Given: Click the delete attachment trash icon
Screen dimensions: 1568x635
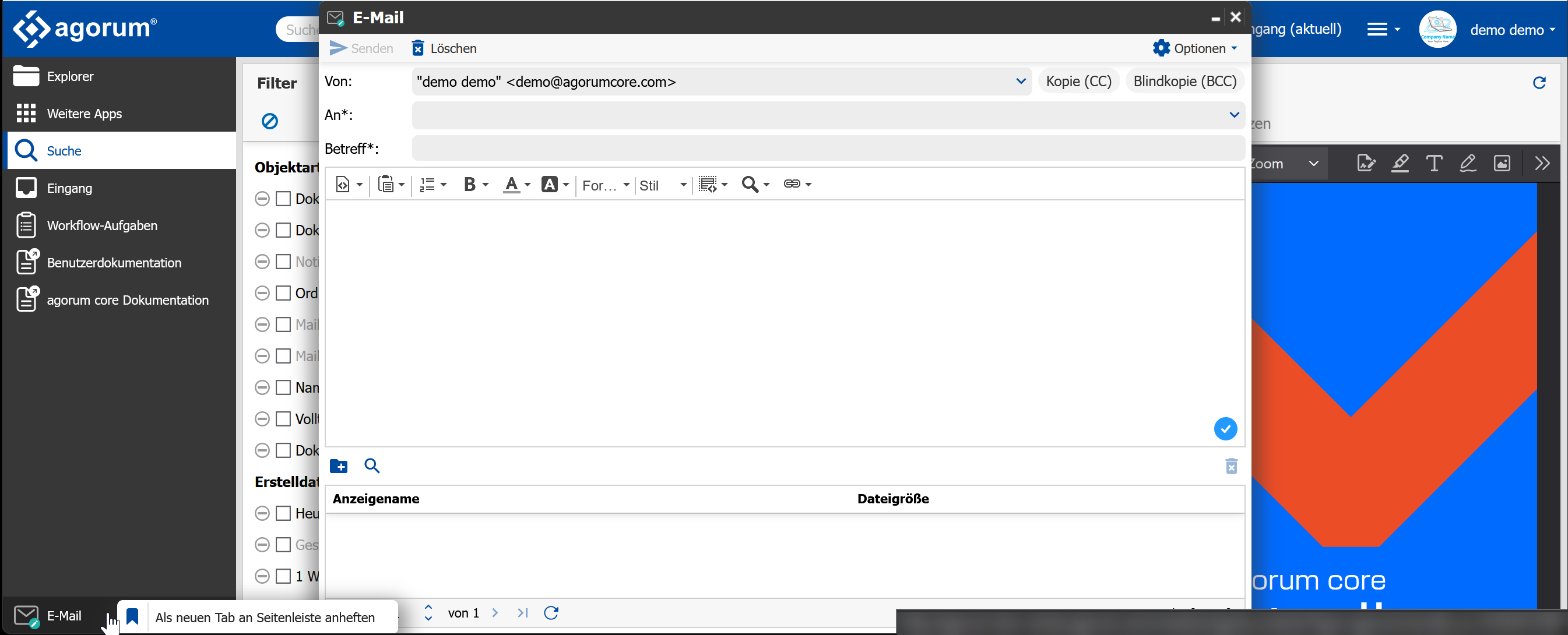Looking at the screenshot, I should click(1232, 466).
